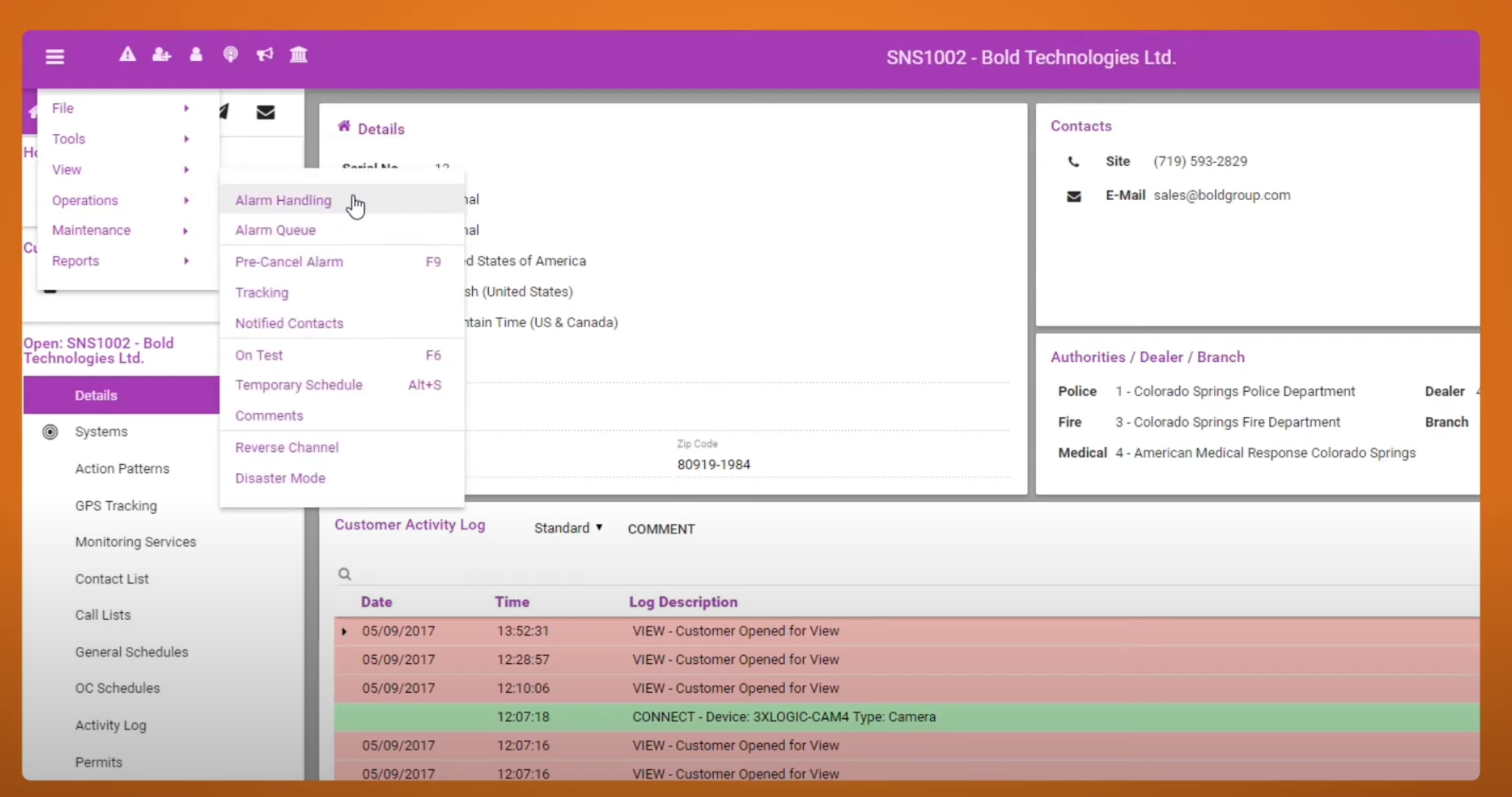Click the add user icon
This screenshot has width=1512, height=797.
[161, 55]
